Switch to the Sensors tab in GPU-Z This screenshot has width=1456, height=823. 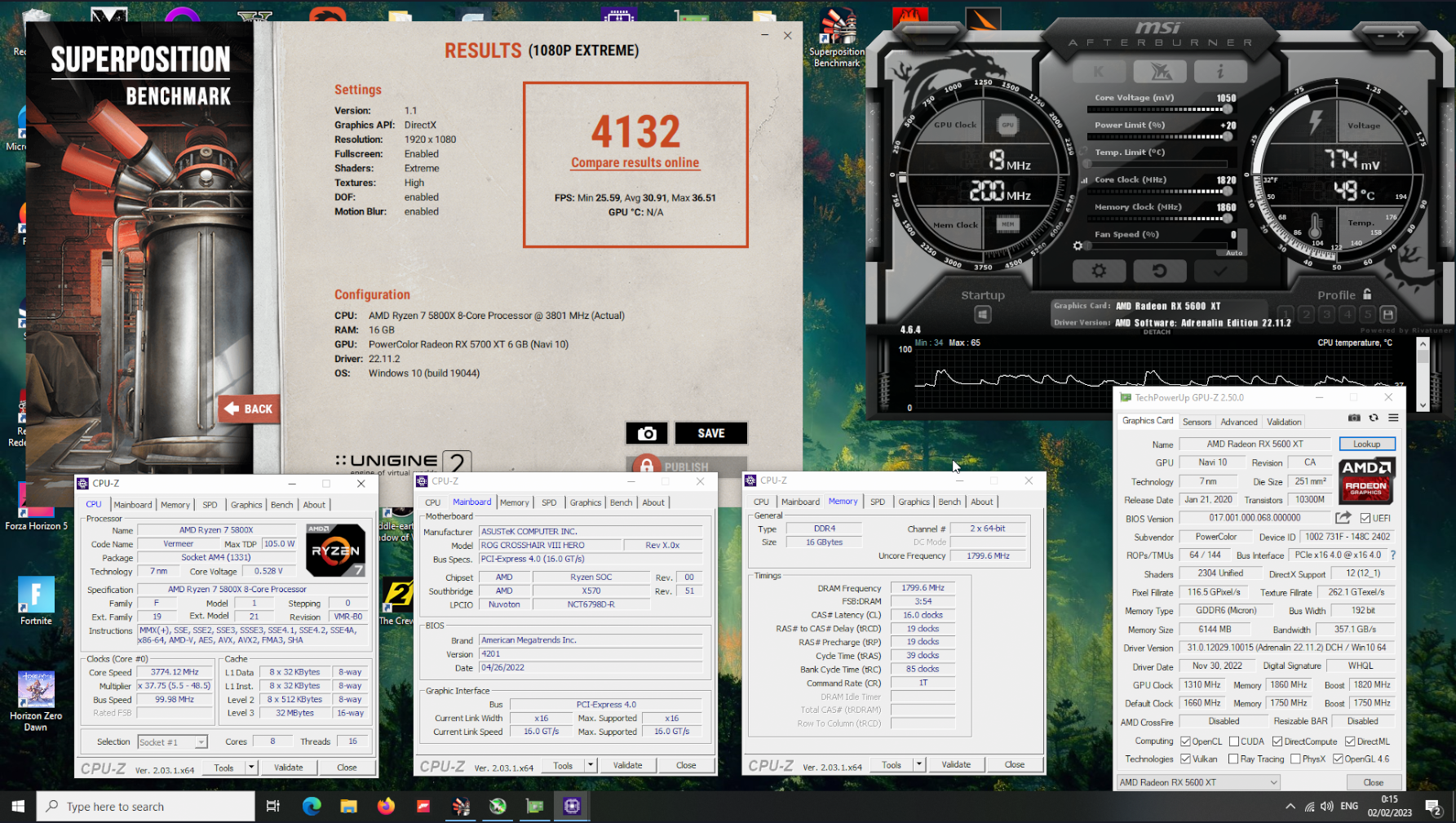1197,422
